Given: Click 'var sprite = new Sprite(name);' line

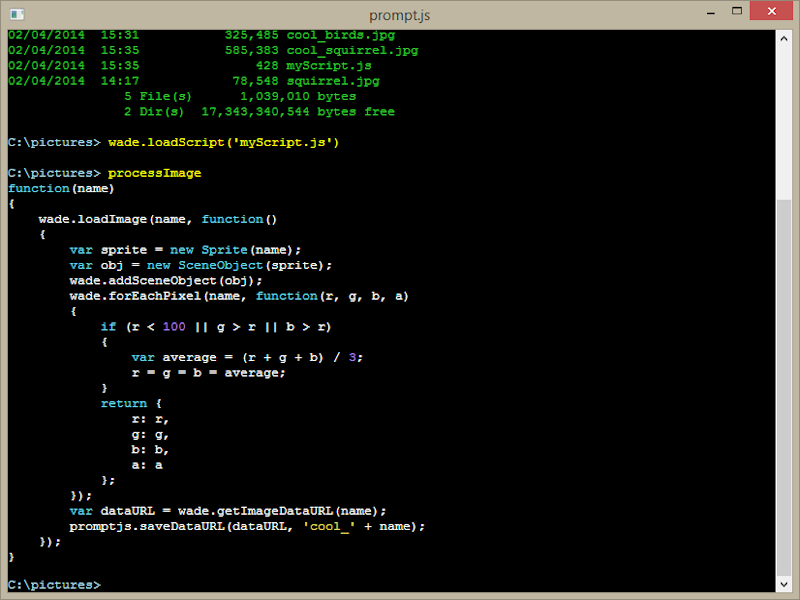Looking at the screenshot, I should click(x=185, y=250).
